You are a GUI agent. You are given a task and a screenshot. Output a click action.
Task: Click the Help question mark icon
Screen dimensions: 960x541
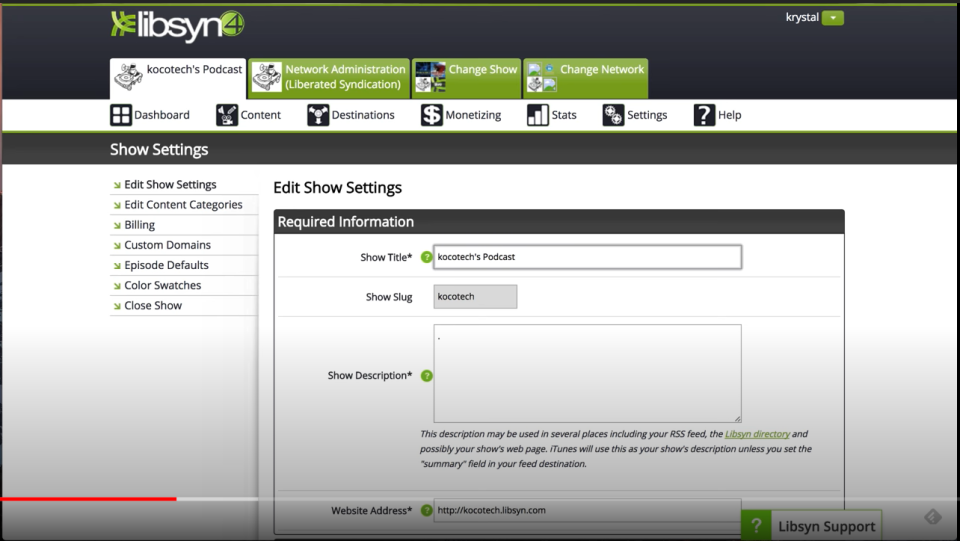tap(704, 115)
